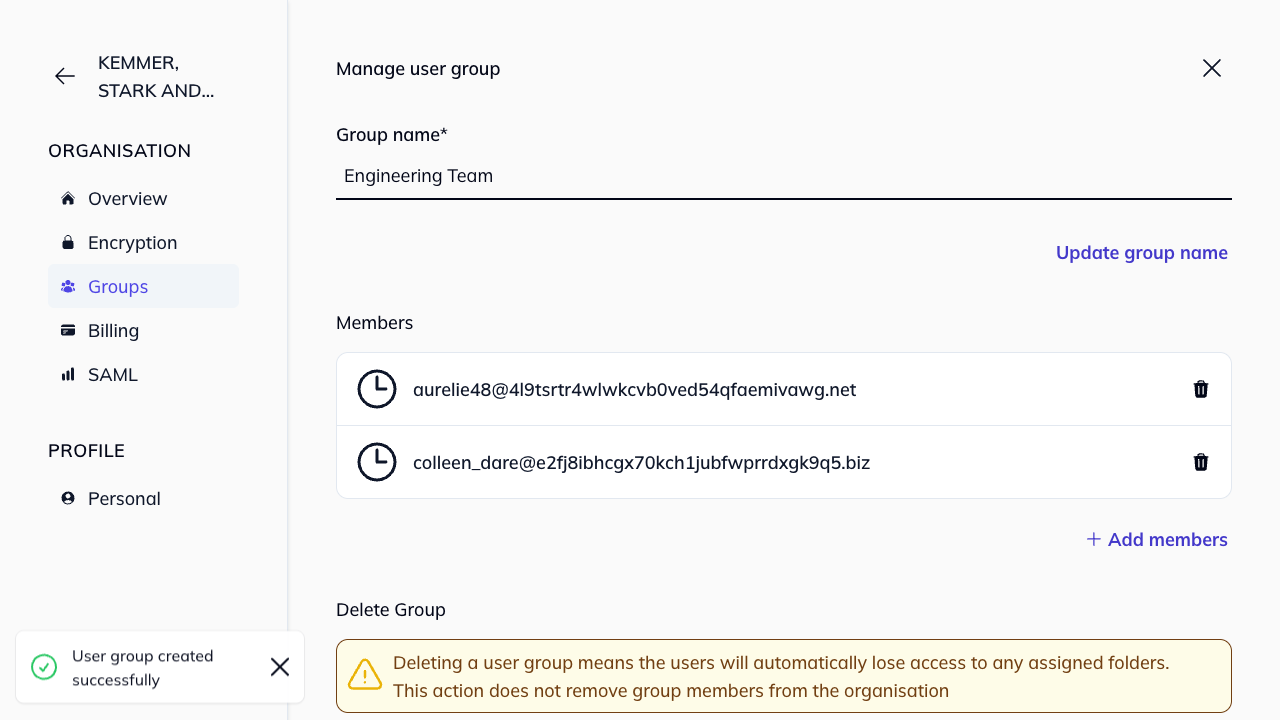Screen dimensions: 1280x720
Task: Click the back arrow beside the organisation name
Action: 64,76
